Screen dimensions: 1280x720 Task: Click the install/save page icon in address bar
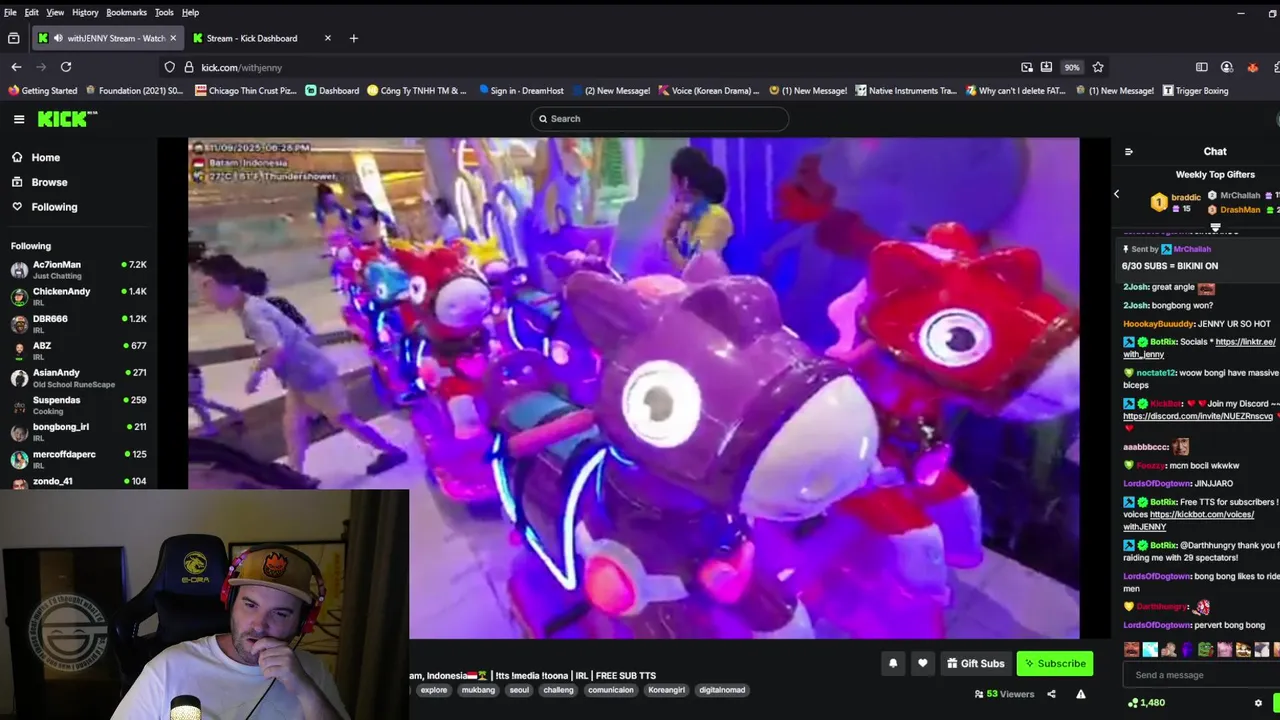pos(1046,67)
